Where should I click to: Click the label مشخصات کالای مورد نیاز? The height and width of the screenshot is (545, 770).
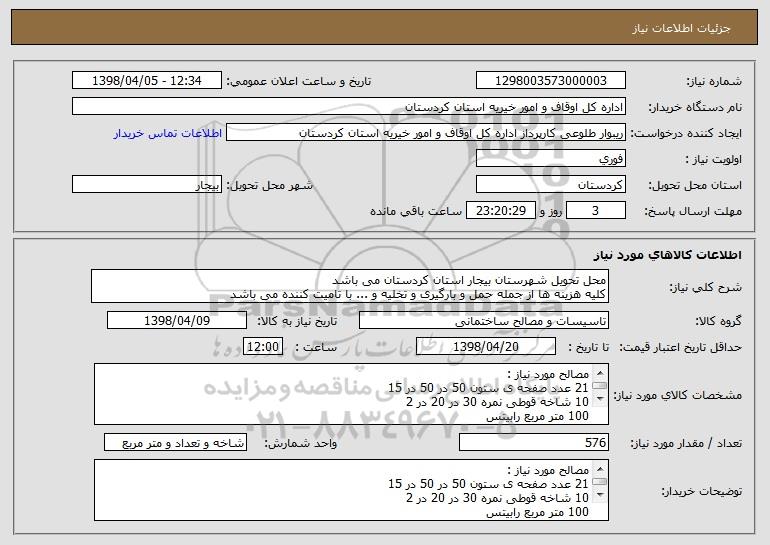click(x=678, y=395)
